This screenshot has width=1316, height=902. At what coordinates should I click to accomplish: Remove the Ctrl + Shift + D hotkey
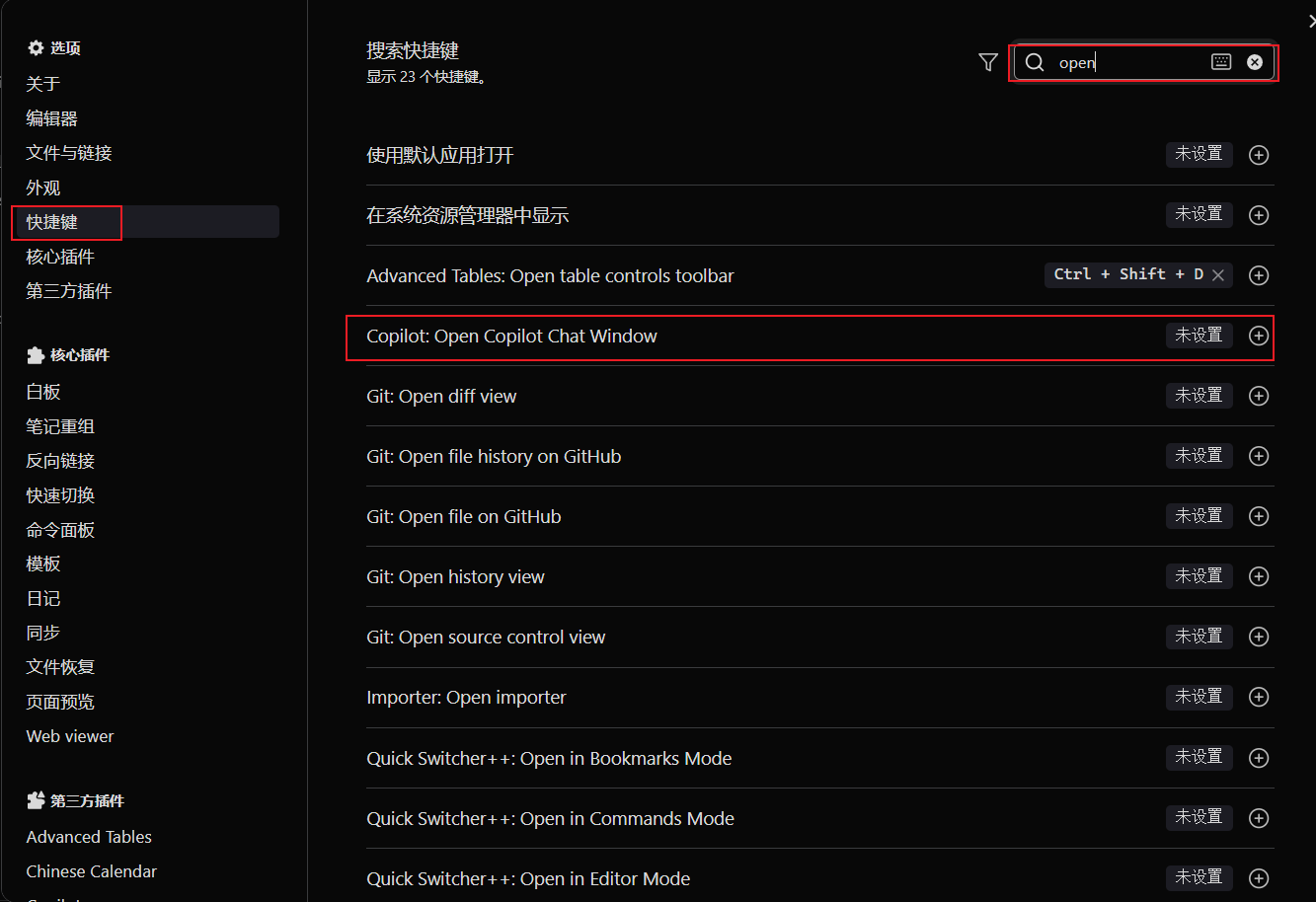pyautogui.click(x=1218, y=275)
